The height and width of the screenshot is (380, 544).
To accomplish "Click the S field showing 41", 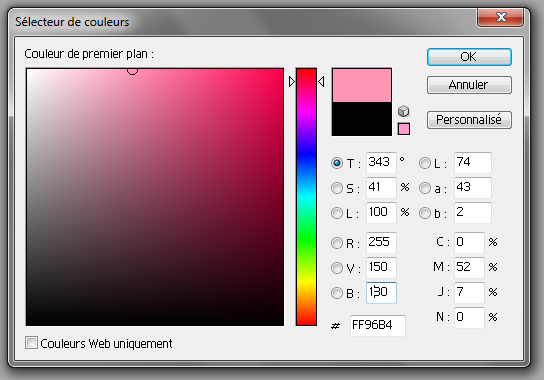I will 381,188.
